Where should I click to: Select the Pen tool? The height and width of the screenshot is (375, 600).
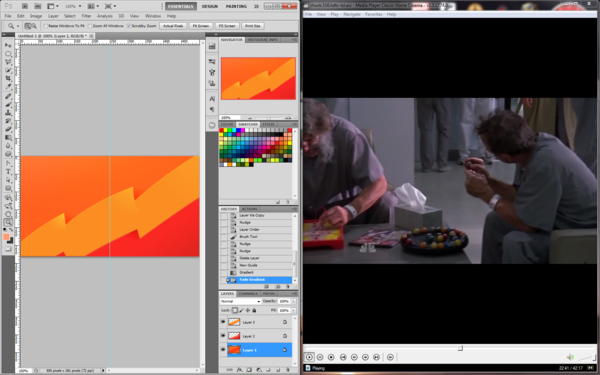tap(8, 164)
